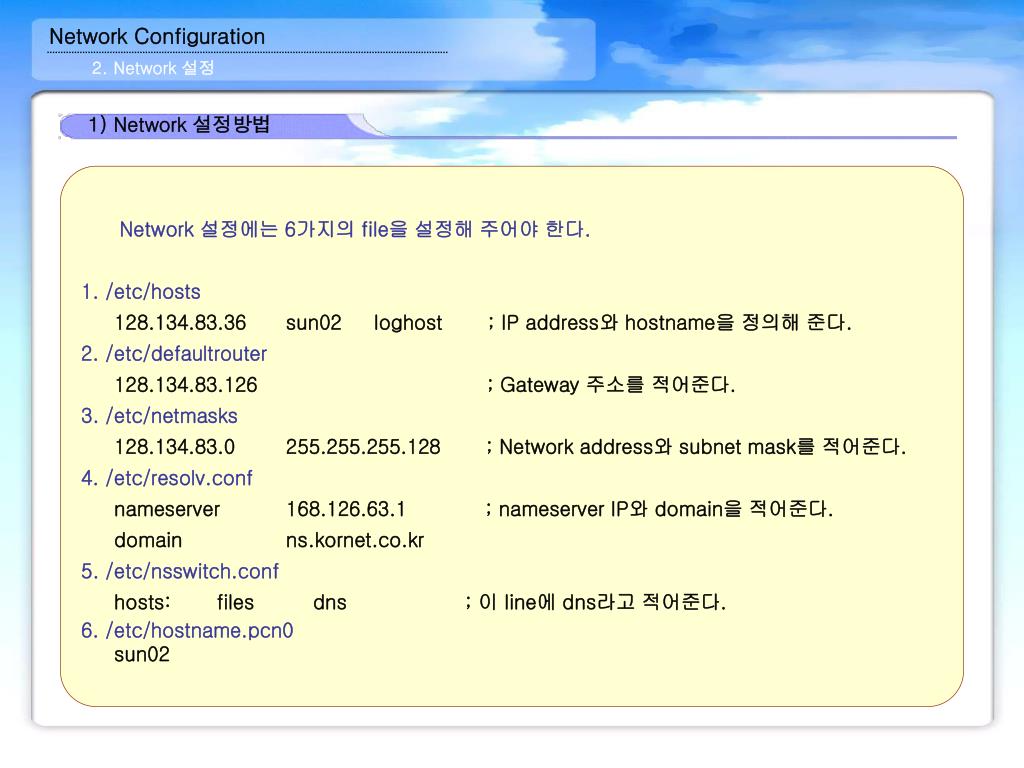The height and width of the screenshot is (768, 1024).
Task: Select the sentence 'Network 설정에는 6가지의 file을 설정해 주어야 한다.'
Action: point(355,229)
